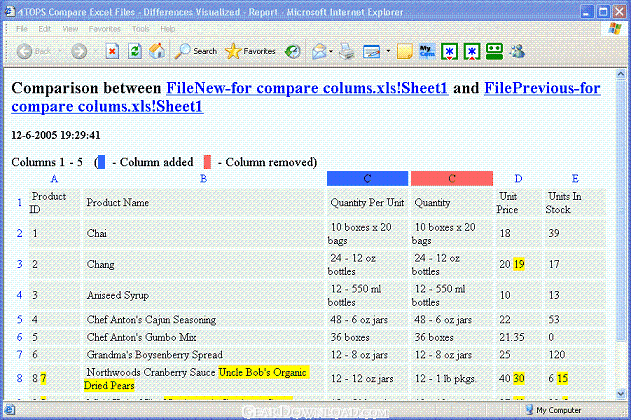Click column D header link
Image resolution: width=631 pixels, height=420 pixels.
(x=518, y=179)
